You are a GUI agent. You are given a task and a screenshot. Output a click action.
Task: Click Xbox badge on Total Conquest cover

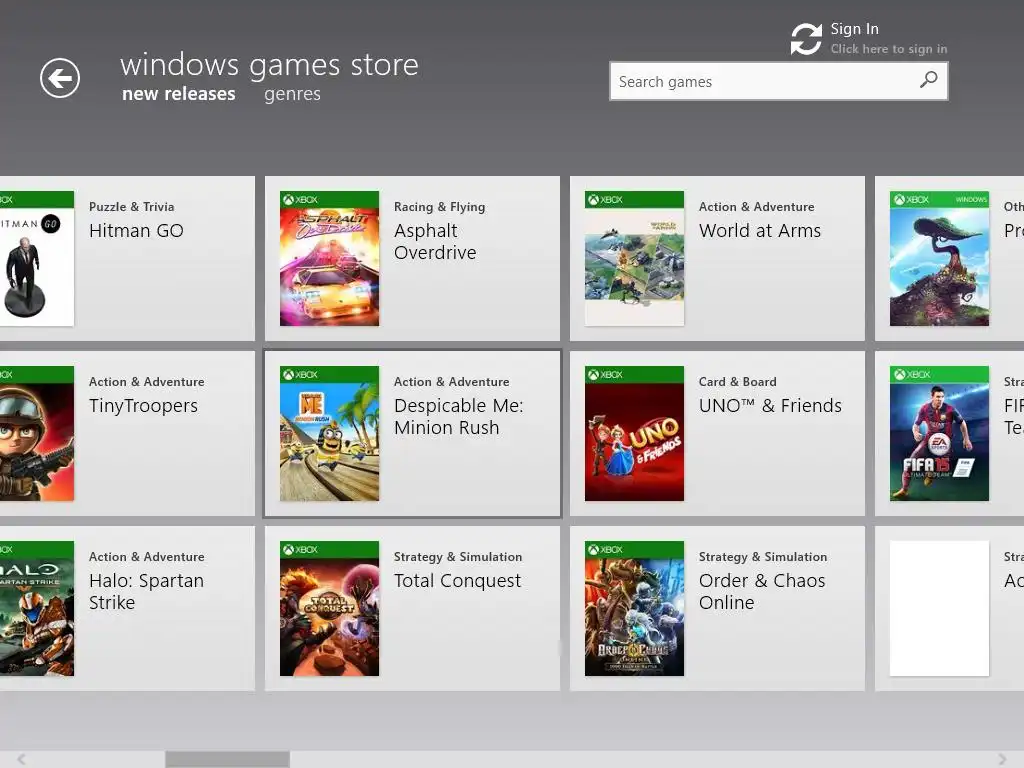[300, 550]
